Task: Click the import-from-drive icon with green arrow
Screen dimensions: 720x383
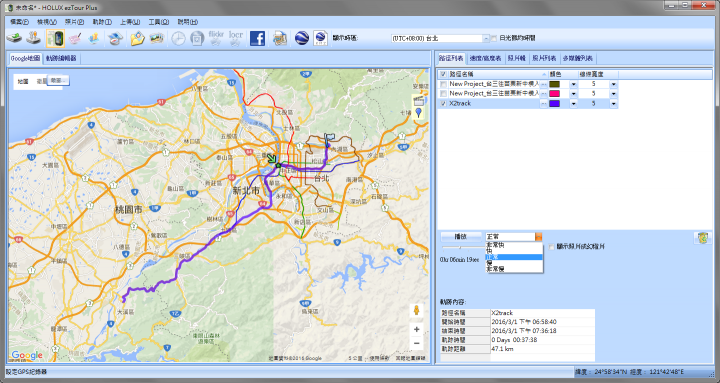Action: [14, 38]
